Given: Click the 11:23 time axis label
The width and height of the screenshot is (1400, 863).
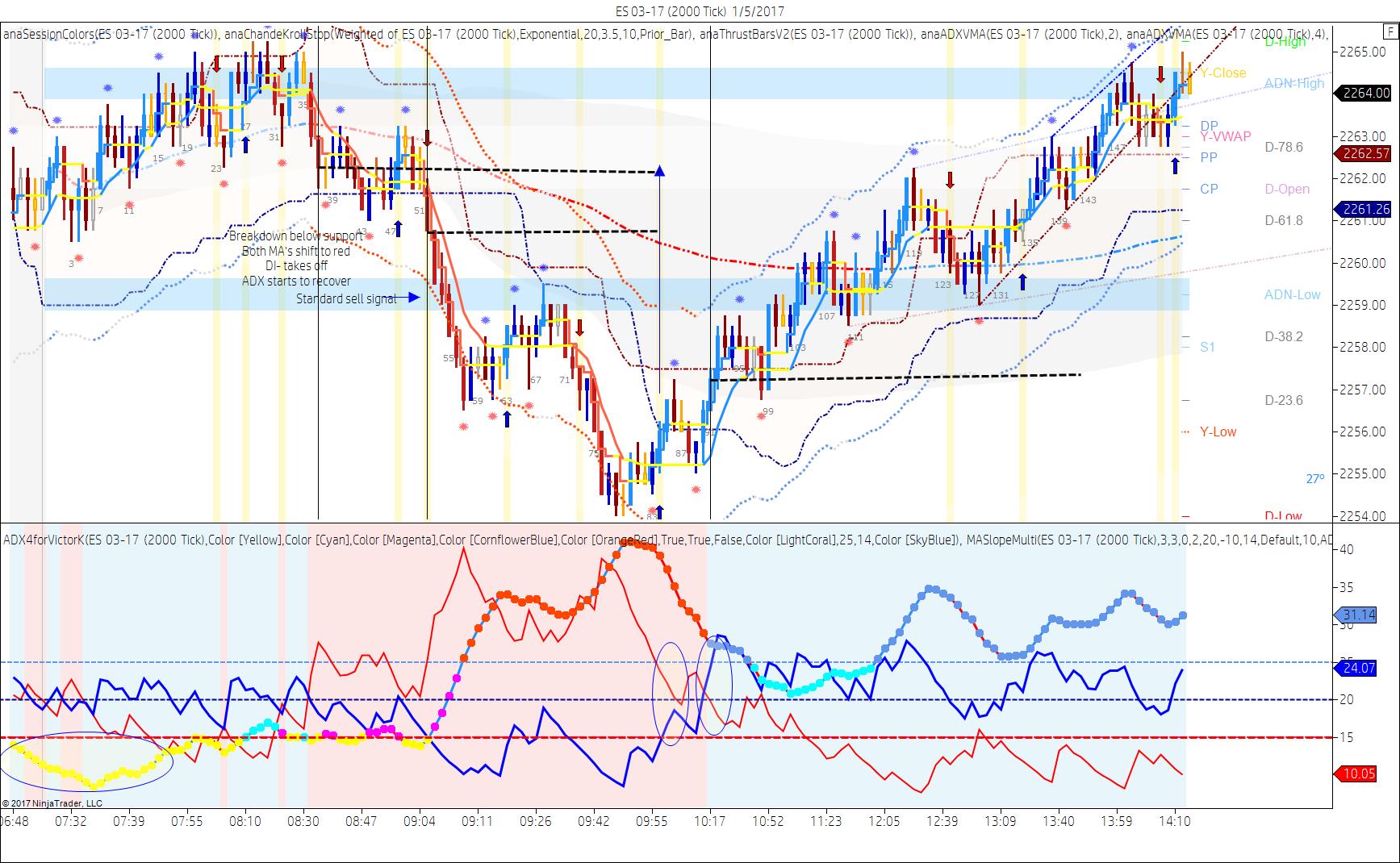Looking at the screenshot, I should 826,821.
